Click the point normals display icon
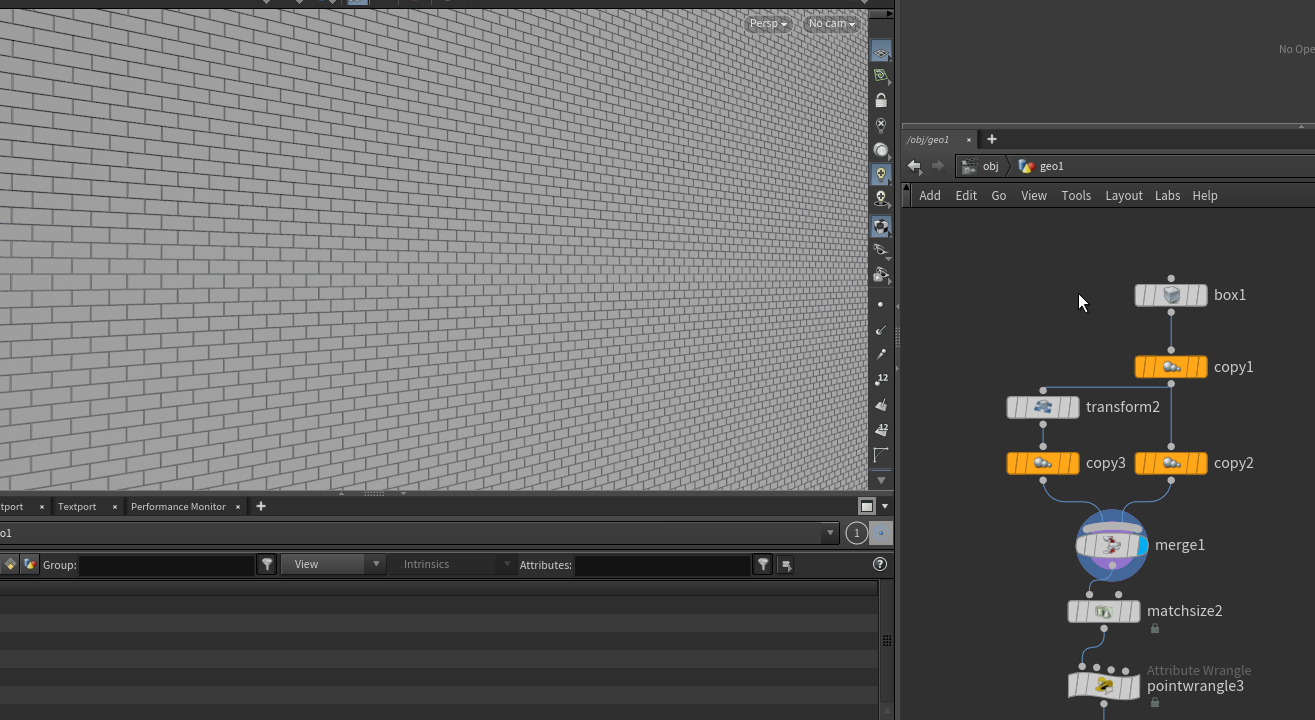 coord(881,329)
